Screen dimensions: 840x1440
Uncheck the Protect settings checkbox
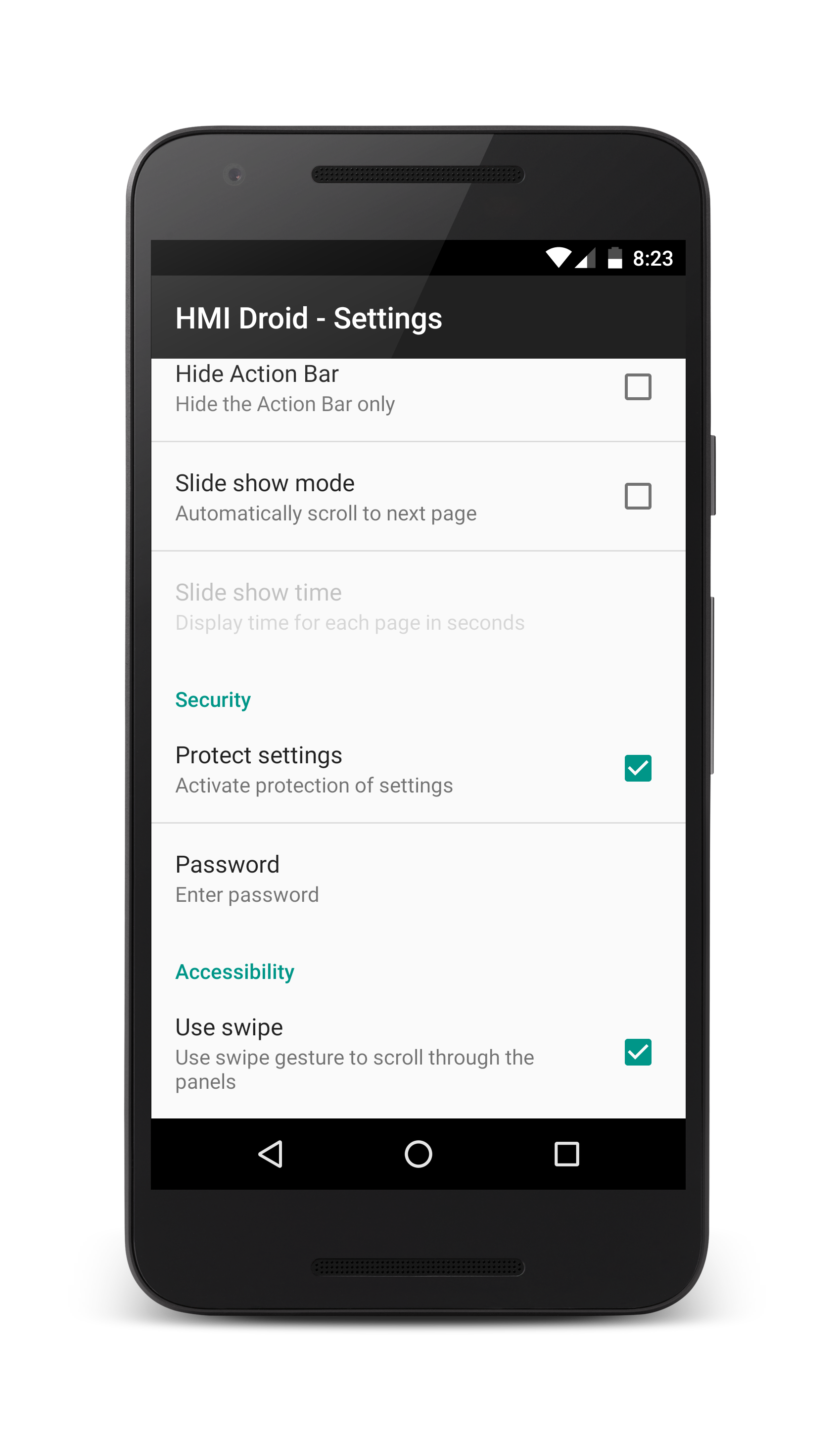click(x=638, y=768)
